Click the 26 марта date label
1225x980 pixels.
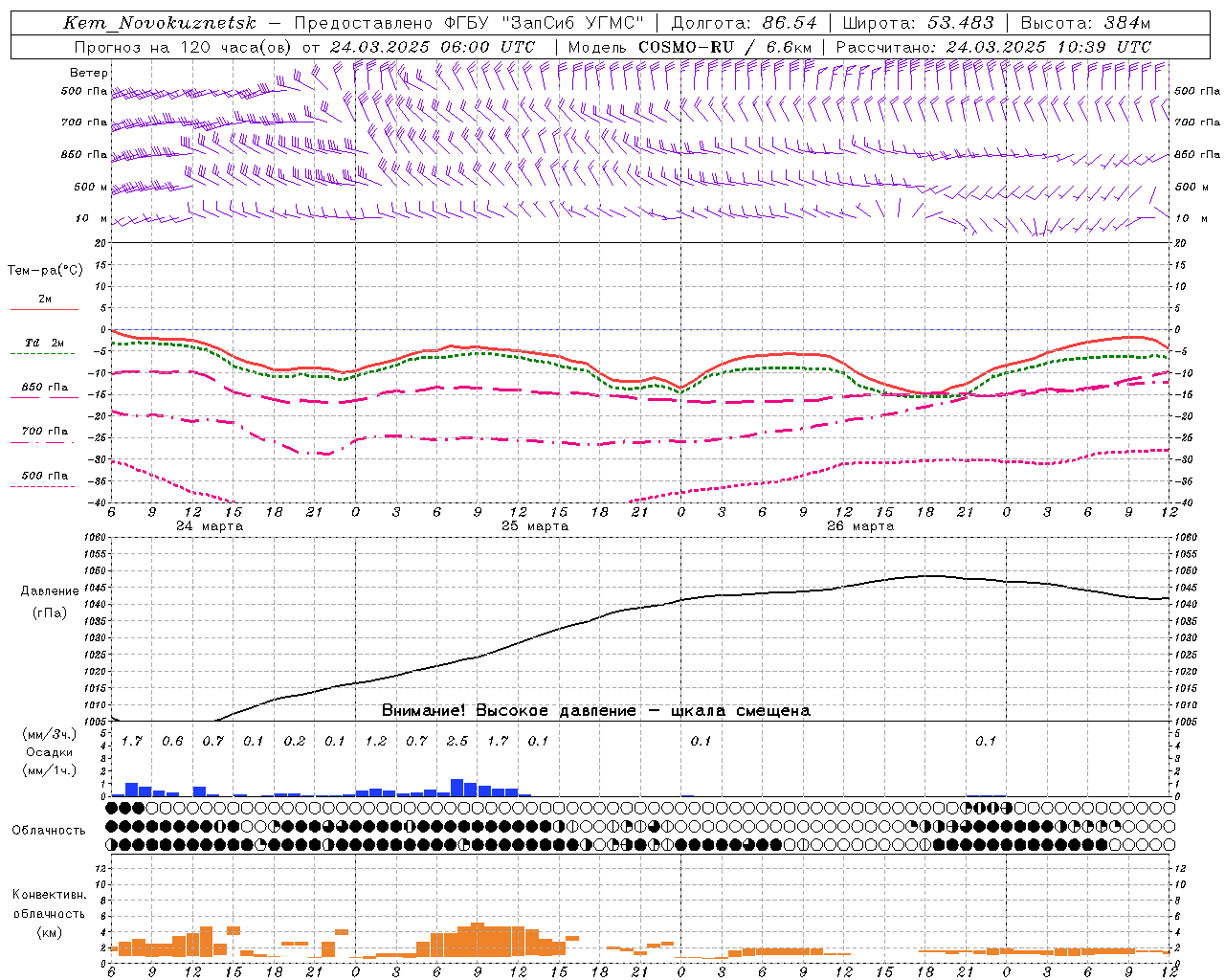coord(860,526)
